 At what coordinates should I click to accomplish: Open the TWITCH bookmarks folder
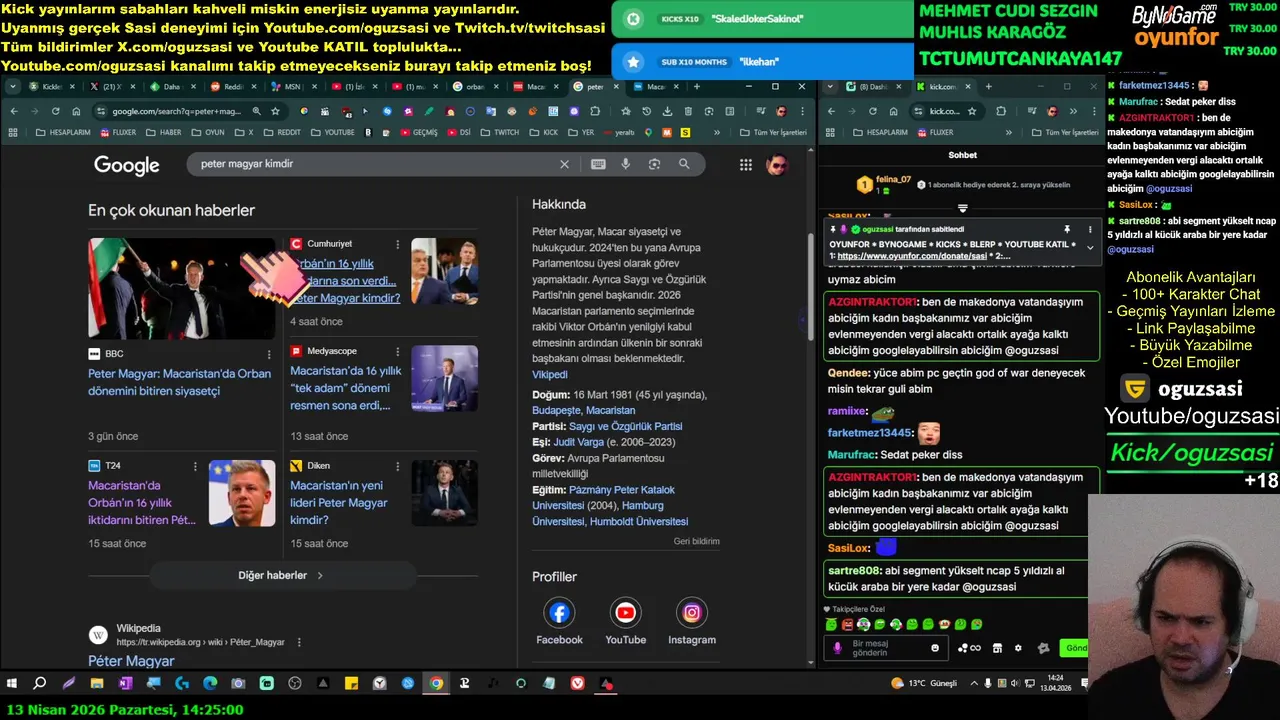(x=500, y=132)
